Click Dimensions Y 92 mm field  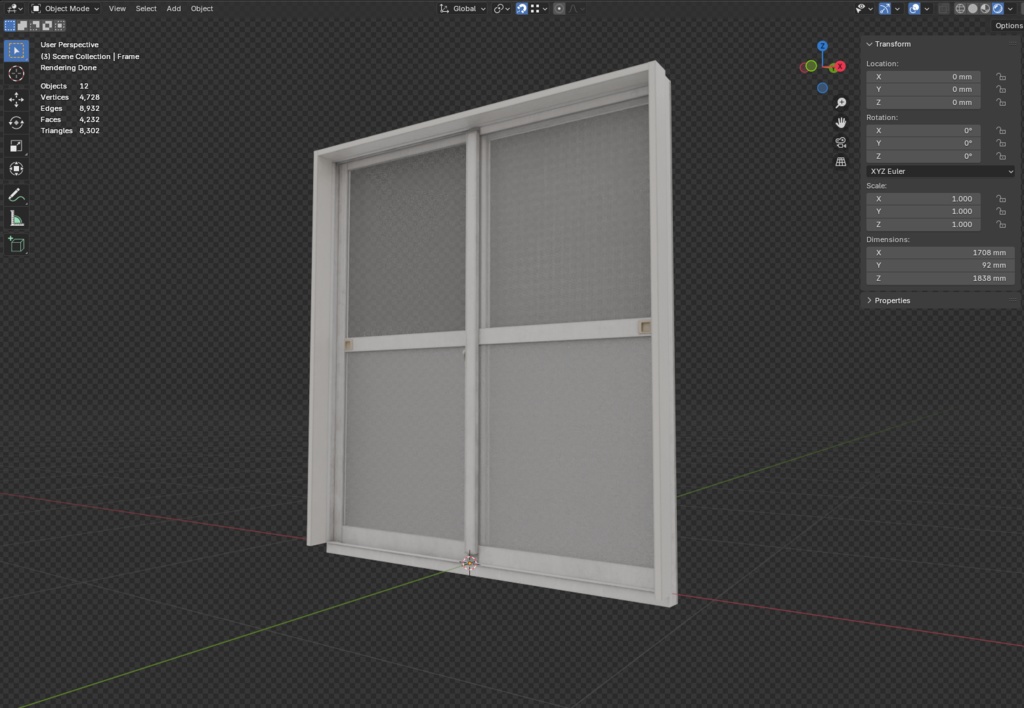(x=940, y=265)
